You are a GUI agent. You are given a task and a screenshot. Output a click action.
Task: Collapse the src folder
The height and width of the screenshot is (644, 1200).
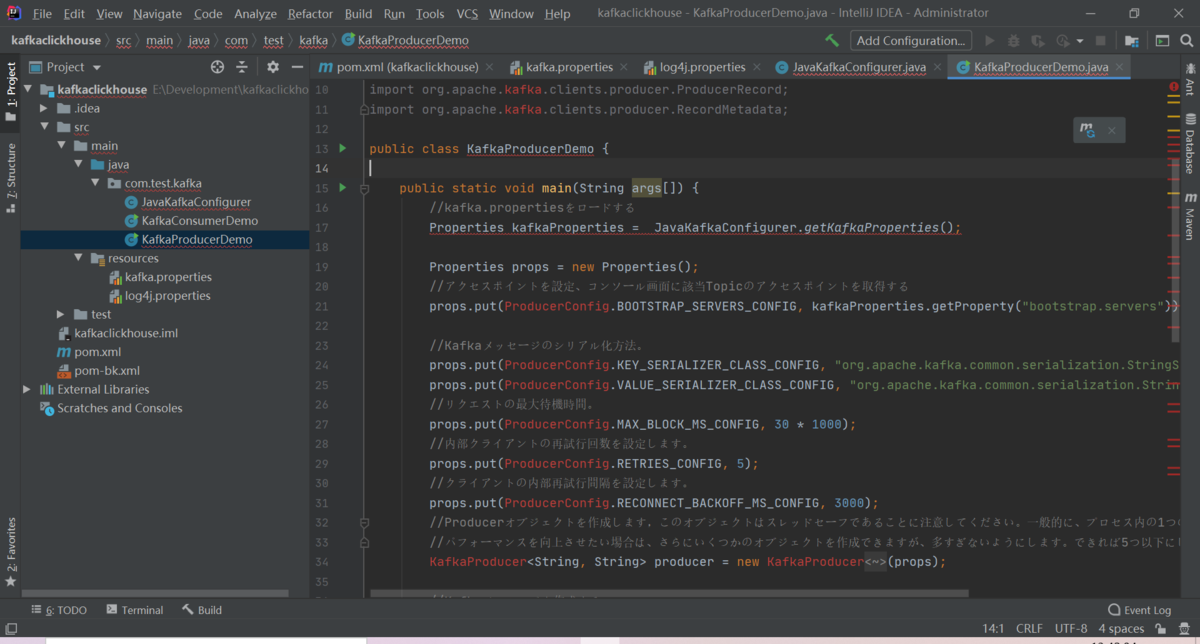pyautogui.click(x=44, y=127)
